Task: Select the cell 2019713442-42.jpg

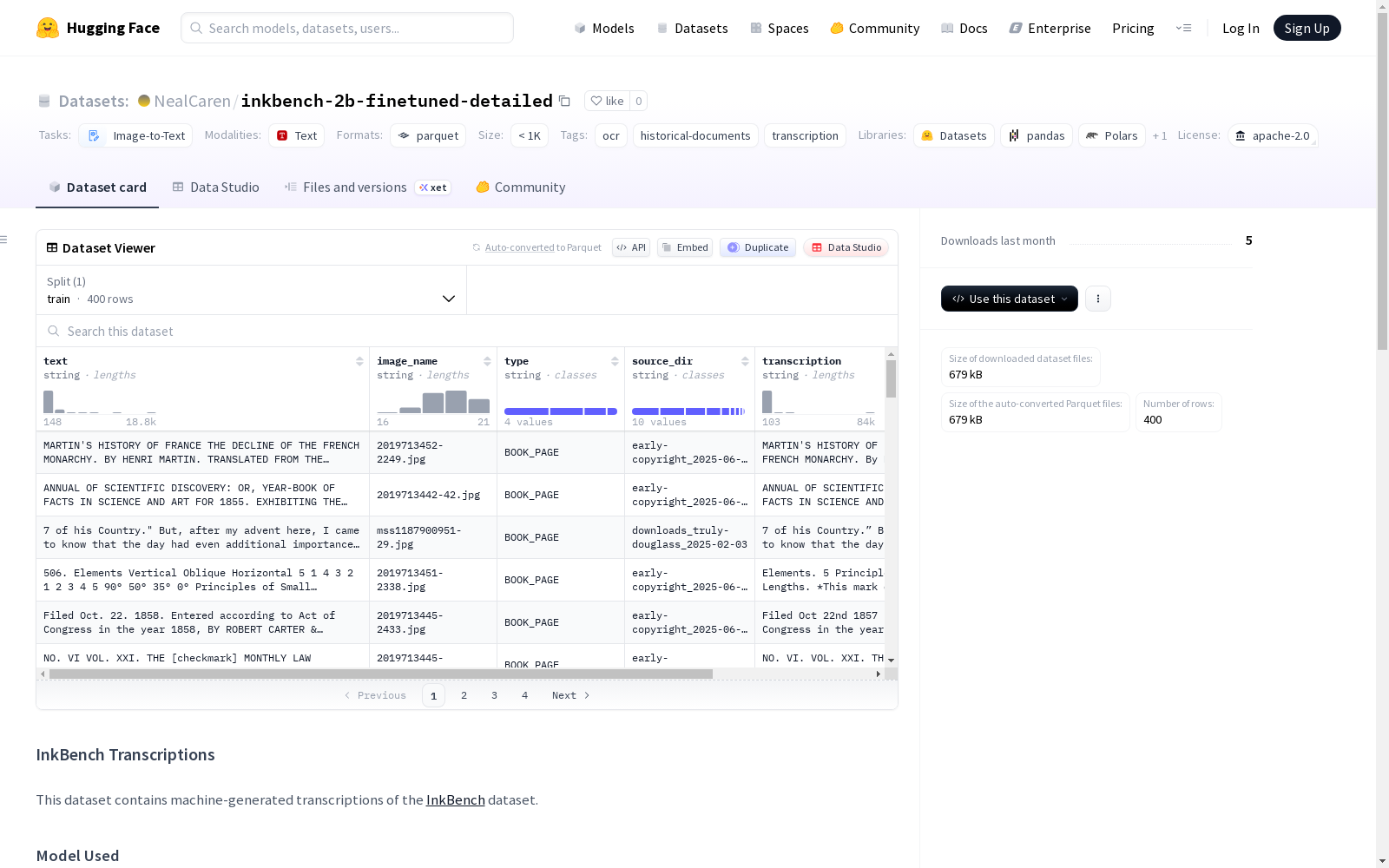Action: 433,495
